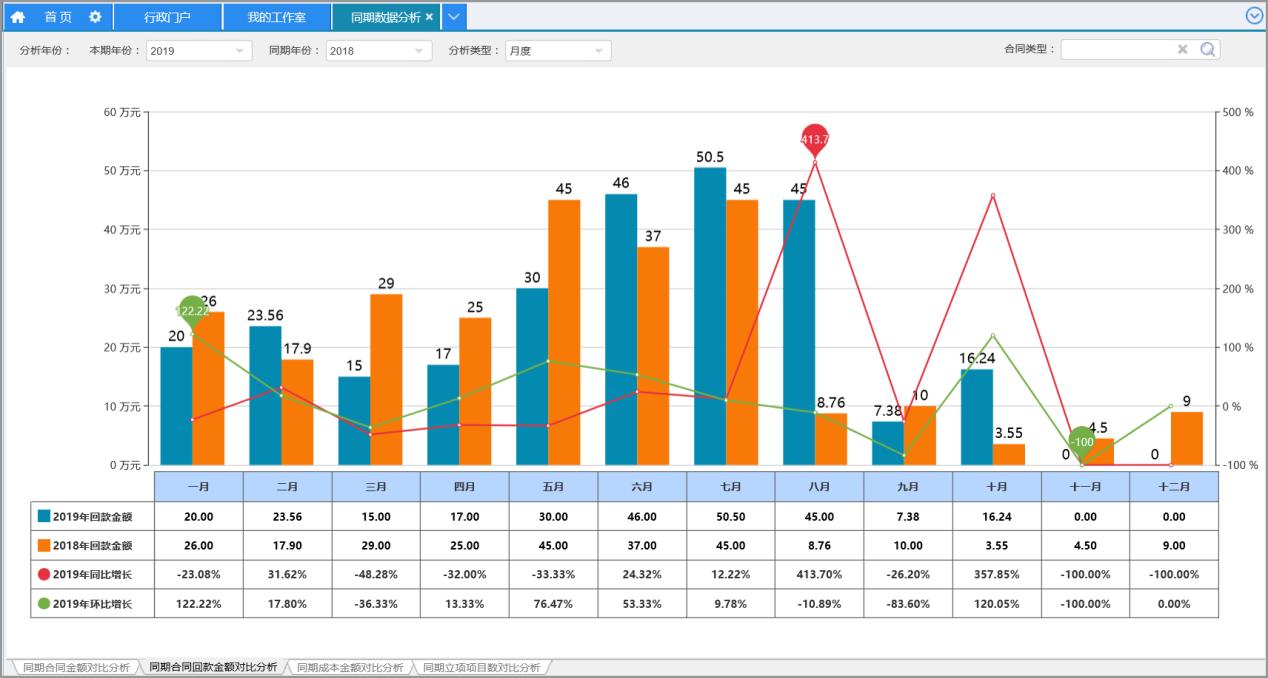Click the circled chevron at top right
This screenshot has height=678, width=1268.
pos(1254,15)
